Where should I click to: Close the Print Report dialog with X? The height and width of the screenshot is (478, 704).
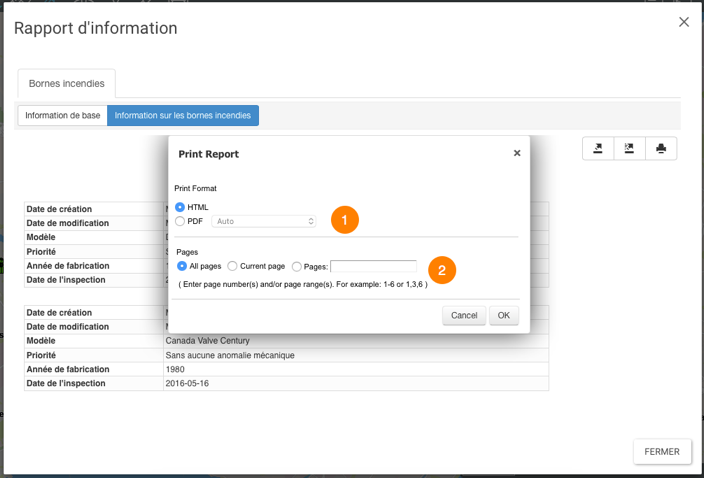pos(517,154)
